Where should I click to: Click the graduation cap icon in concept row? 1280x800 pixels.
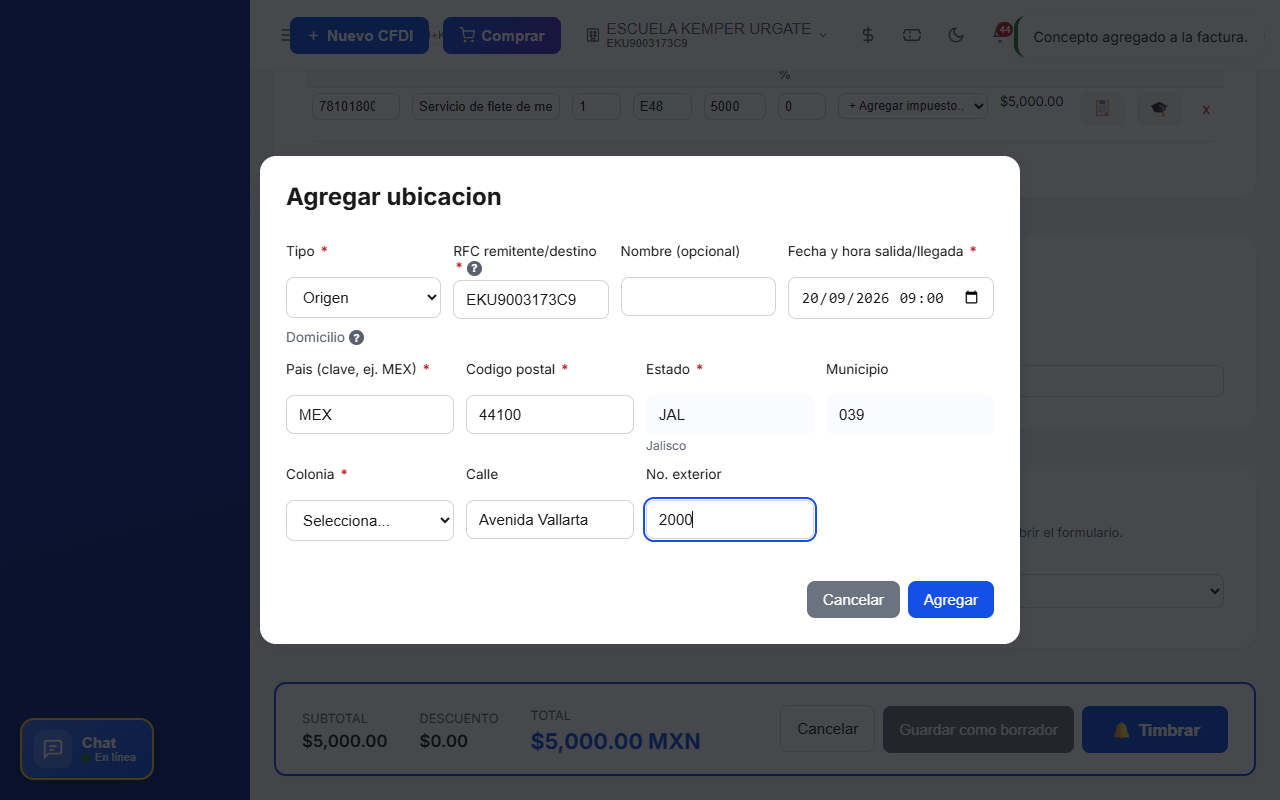1159,108
